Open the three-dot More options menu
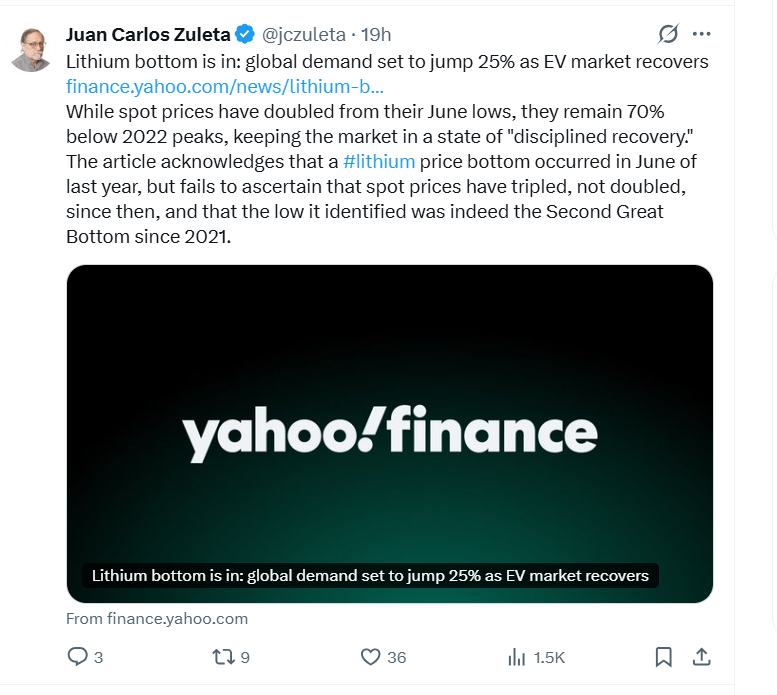The image size is (777, 695). pos(702,34)
